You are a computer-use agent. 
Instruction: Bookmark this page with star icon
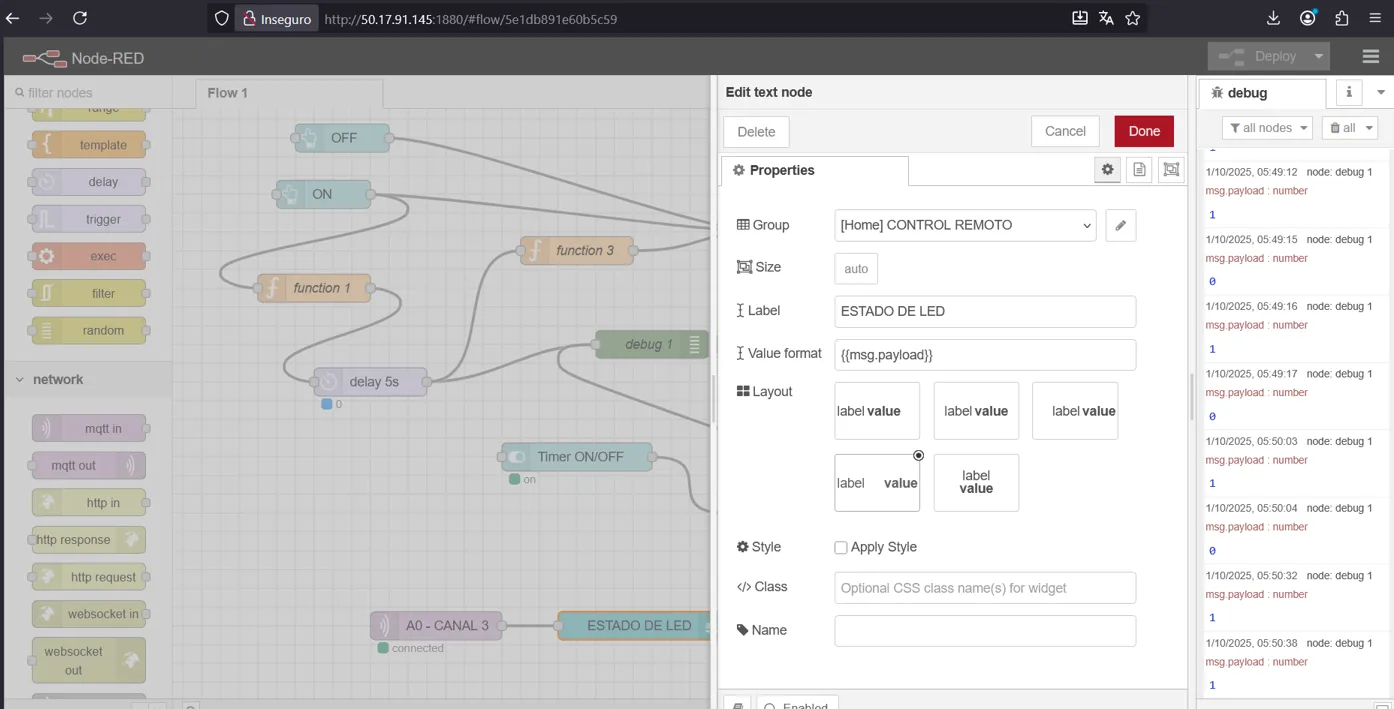[1132, 18]
